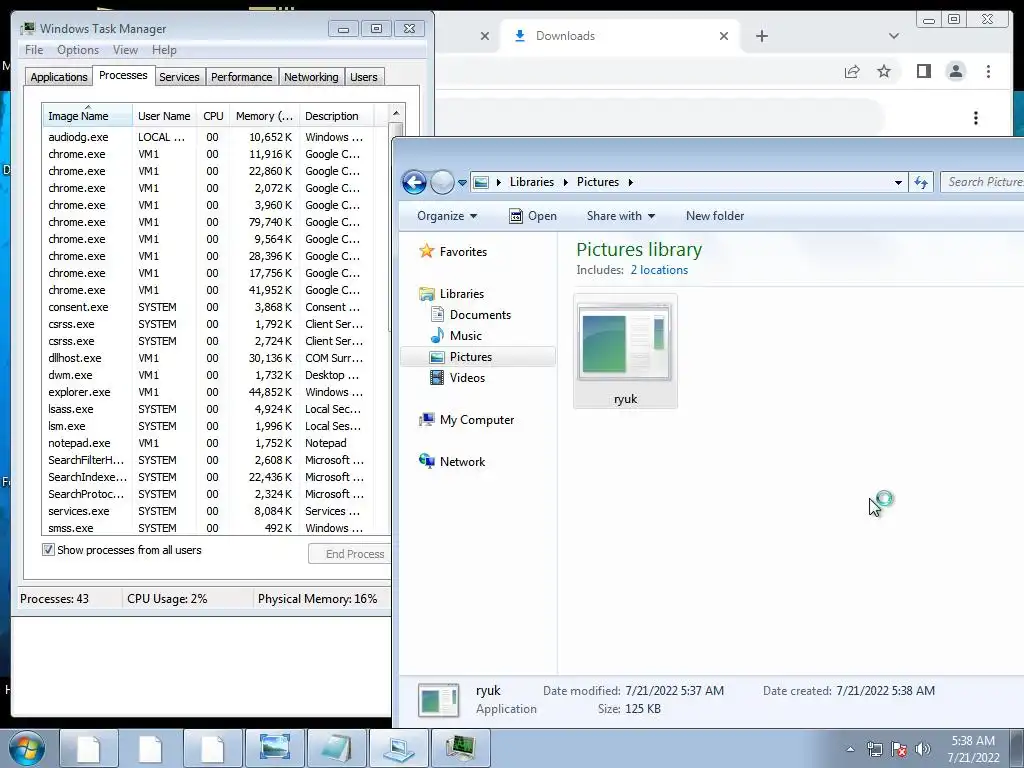Click the volume speaker tray icon
Image resolution: width=1024 pixels, height=768 pixels.
(x=922, y=749)
